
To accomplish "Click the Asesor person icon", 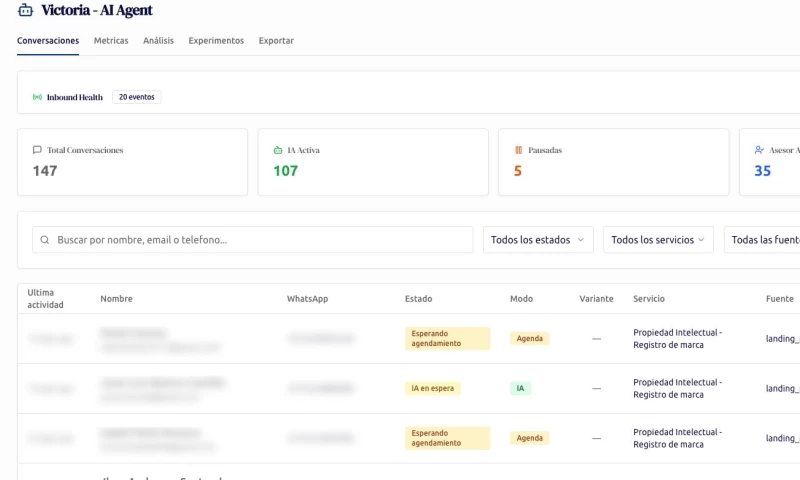I will coord(759,150).
